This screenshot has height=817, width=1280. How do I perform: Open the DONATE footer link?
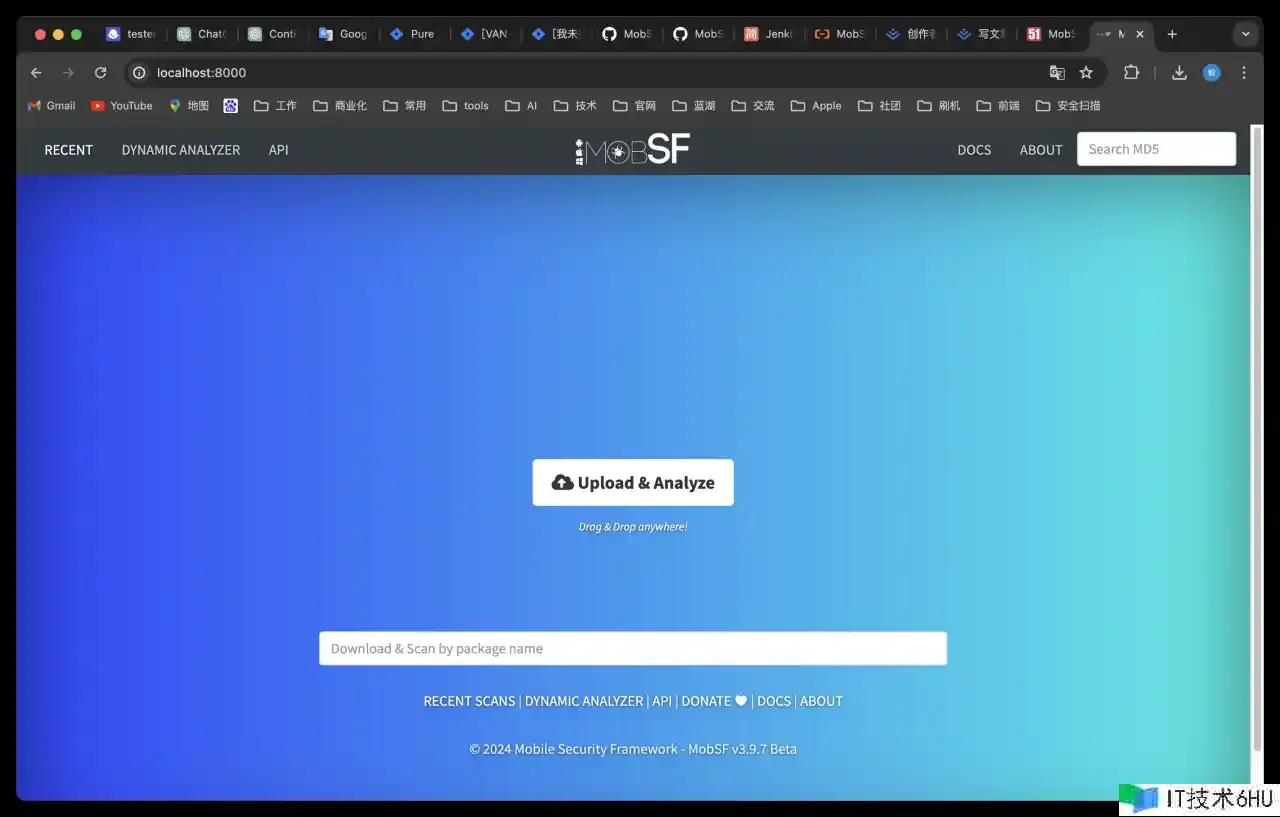pyautogui.click(x=714, y=701)
